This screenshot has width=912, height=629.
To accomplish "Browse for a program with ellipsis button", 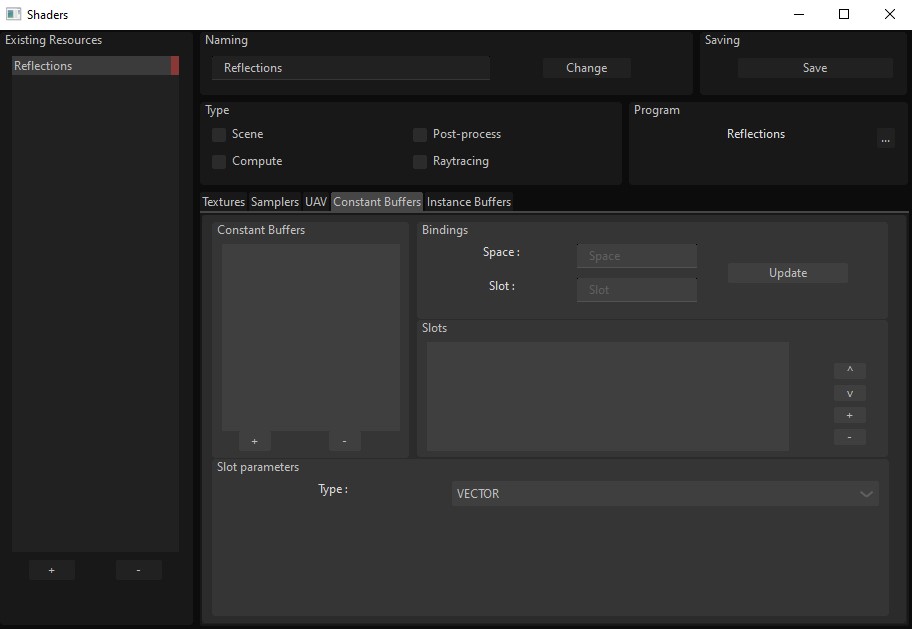I will [x=885, y=138].
